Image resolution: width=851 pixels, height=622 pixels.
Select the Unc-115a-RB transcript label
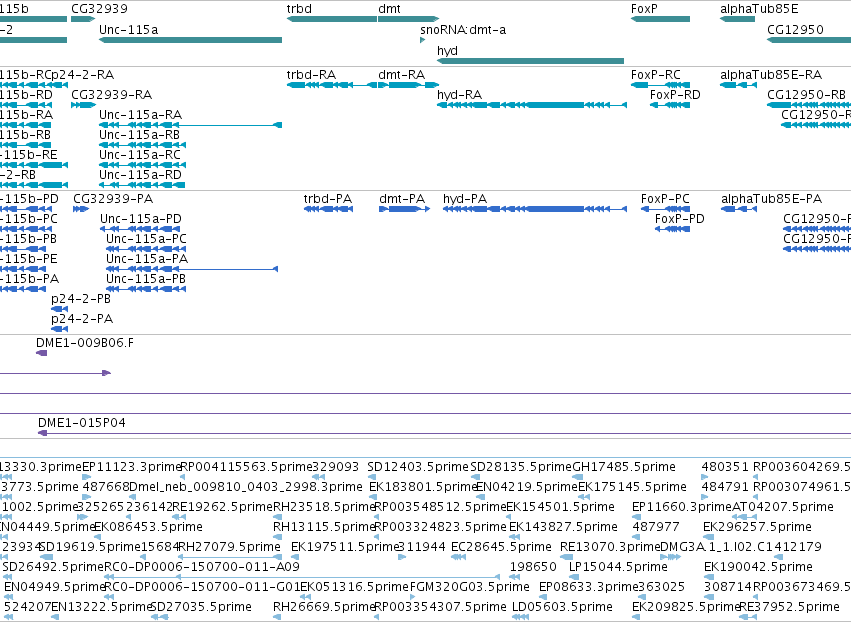pyautogui.click(x=139, y=135)
